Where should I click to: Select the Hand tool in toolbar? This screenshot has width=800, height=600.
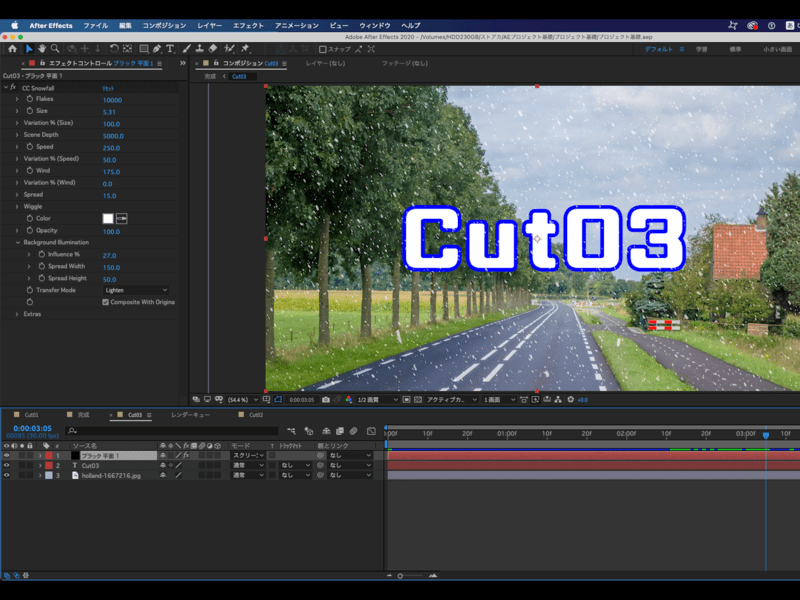42,48
